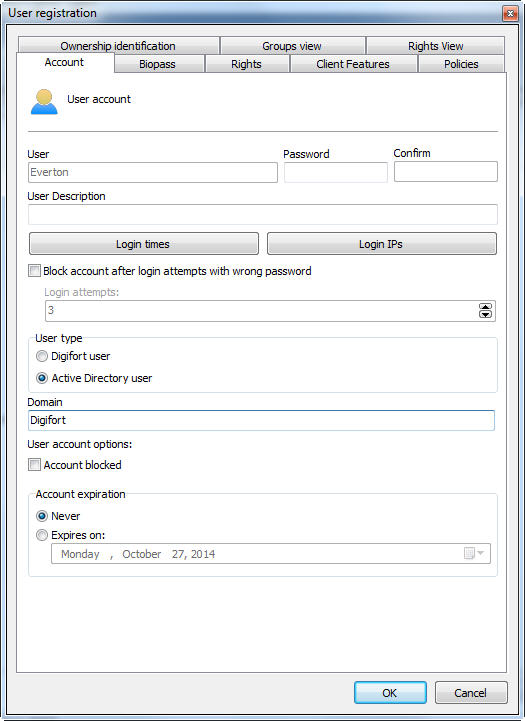
Task: Click the user account avatar icon
Action: [x=44, y=102]
